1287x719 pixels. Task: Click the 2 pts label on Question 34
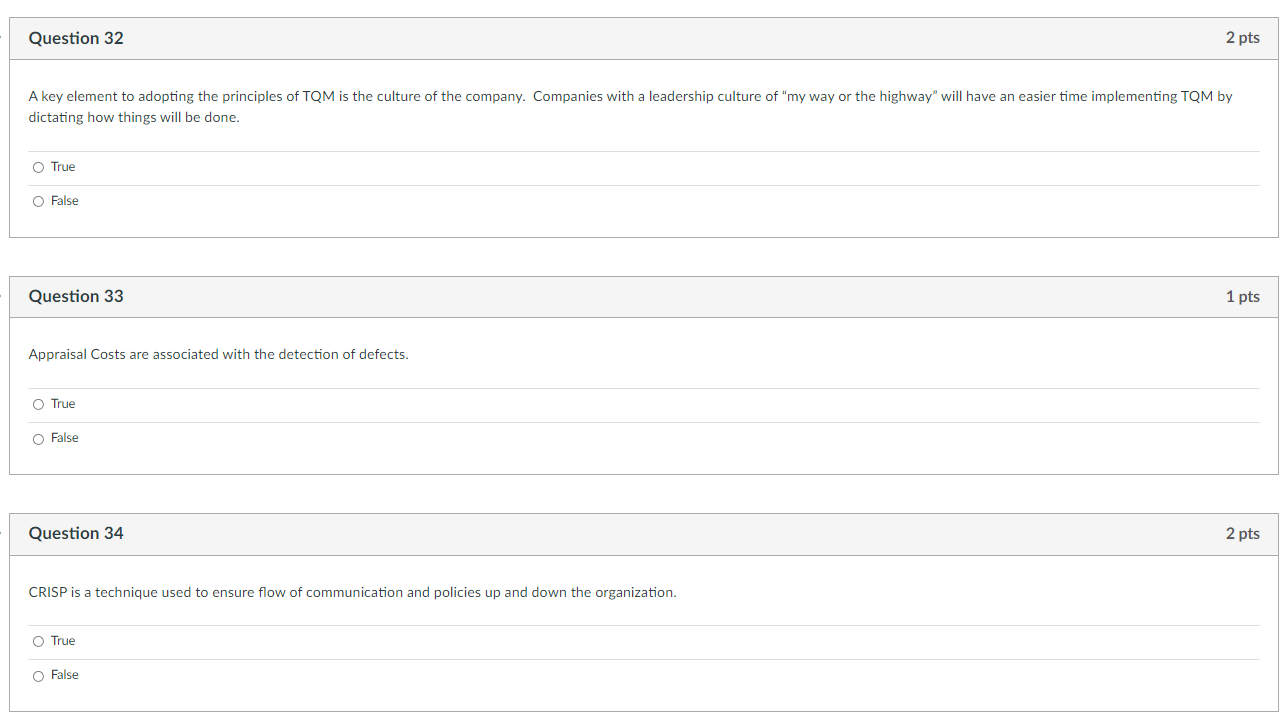(x=1242, y=533)
